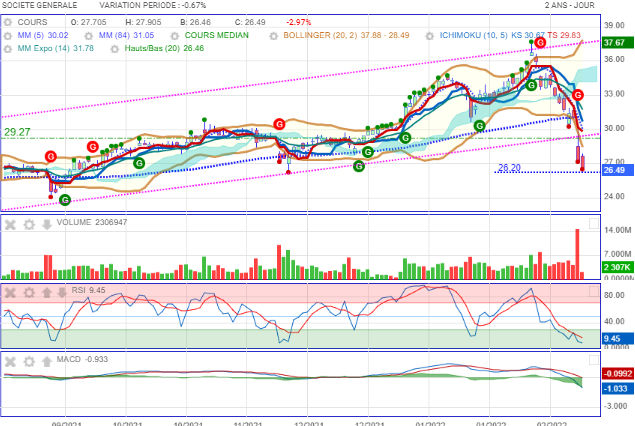Click the VOLUME 2306947 panel title
This screenshot has height=426, width=635.
coord(92,222)
